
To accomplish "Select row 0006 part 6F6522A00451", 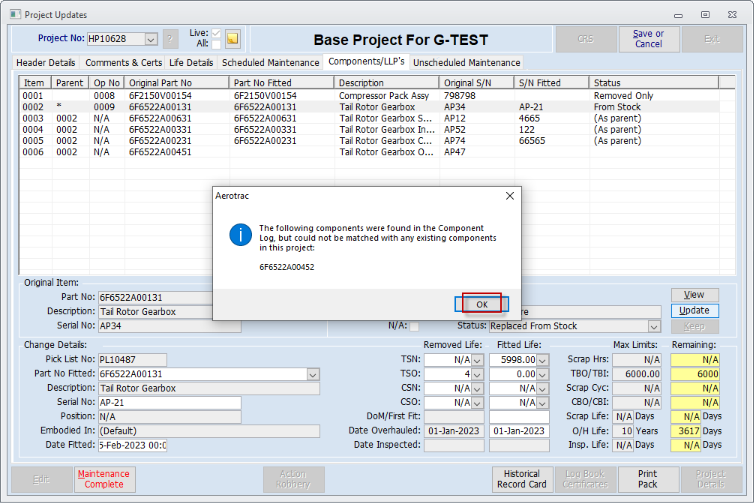I will click(x=369, y=152).
